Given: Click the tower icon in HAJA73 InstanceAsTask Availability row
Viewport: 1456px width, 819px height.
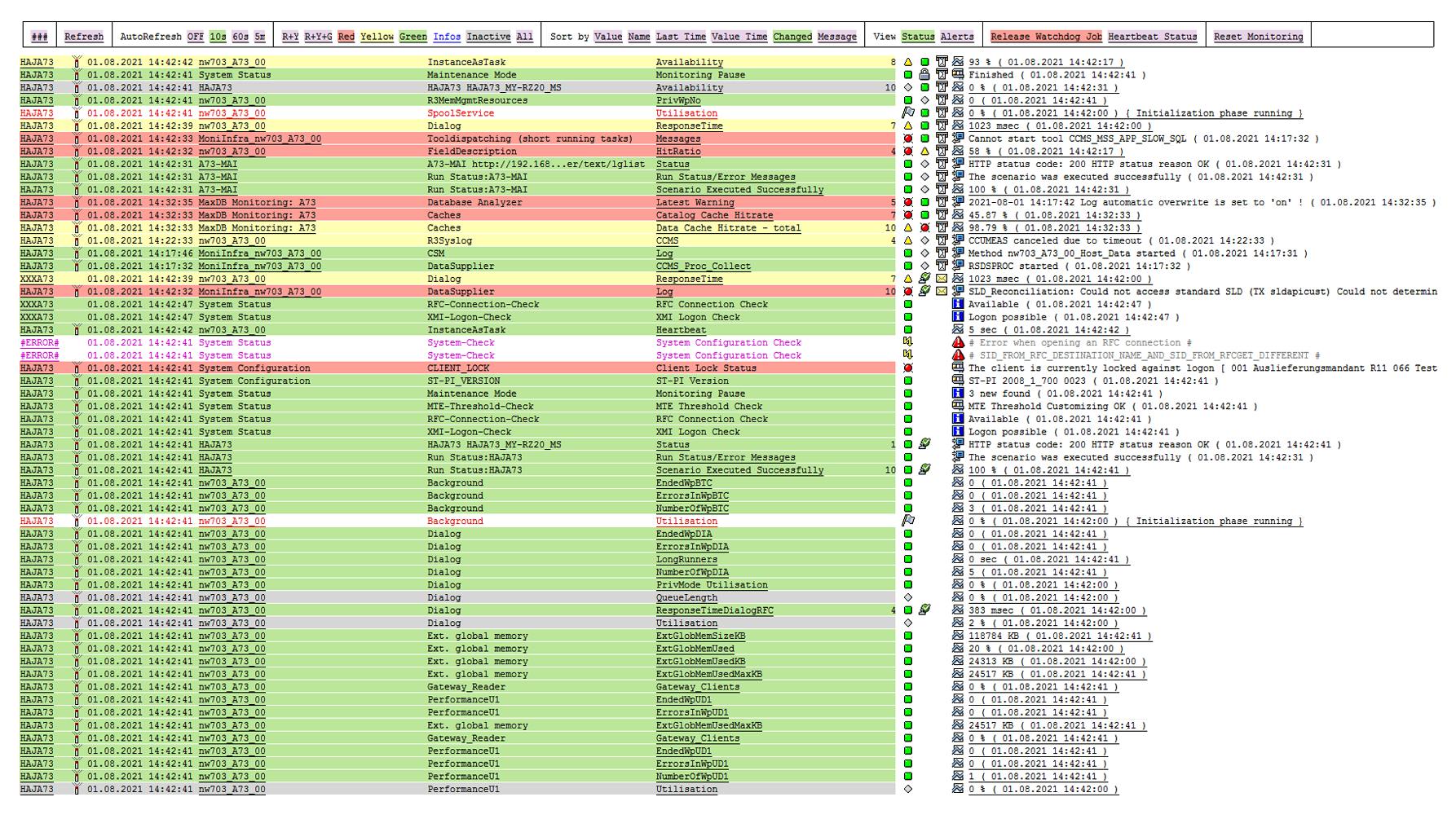Looking at the screenshot, I should click(77, 62).
